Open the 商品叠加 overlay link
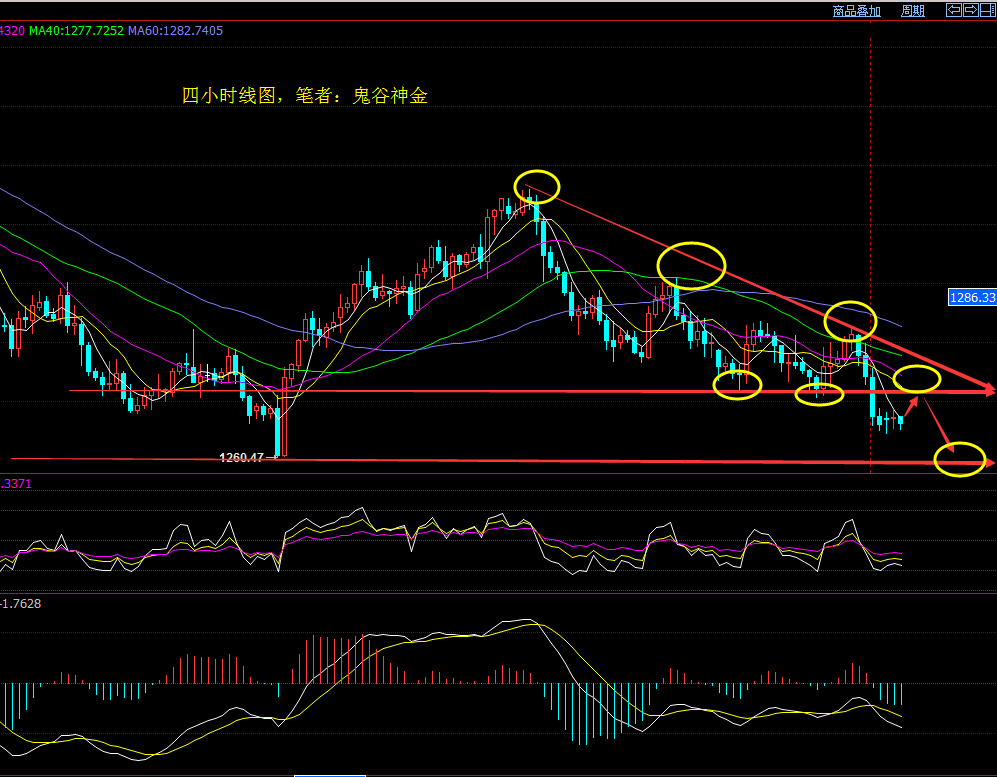Viewport: 997px width, 777px height. pyautogui.click(x=856, y=11)
